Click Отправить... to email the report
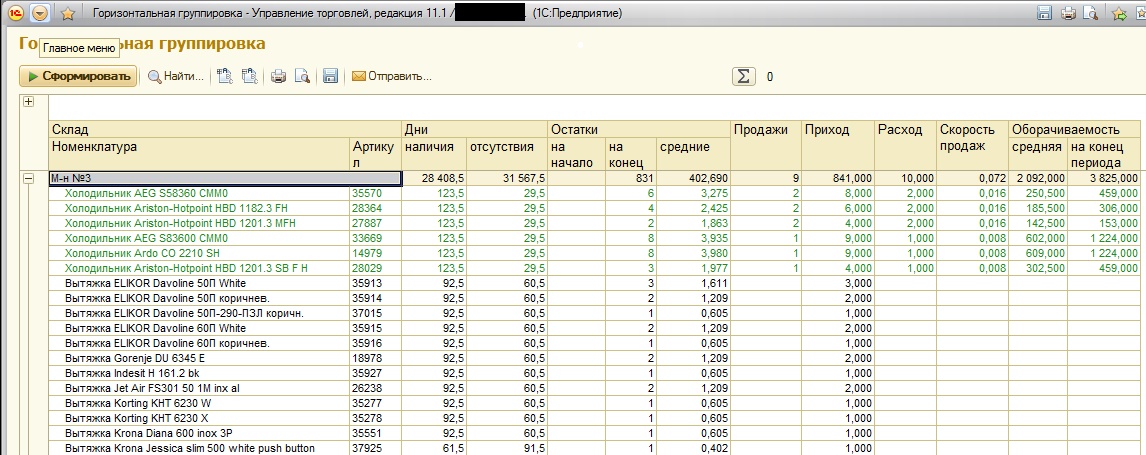 [392, 76]
